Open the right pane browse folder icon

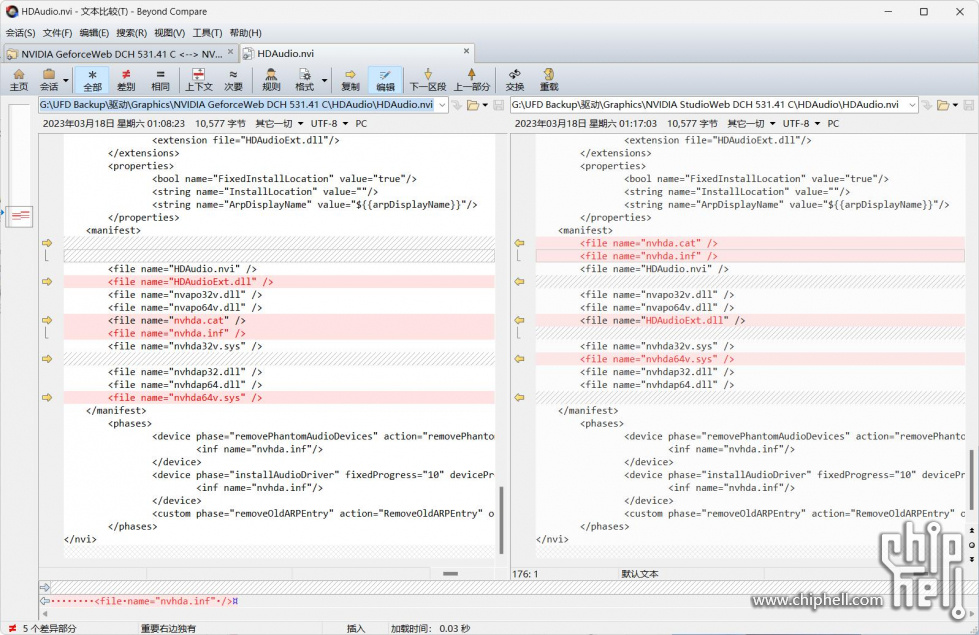[943, 105]
